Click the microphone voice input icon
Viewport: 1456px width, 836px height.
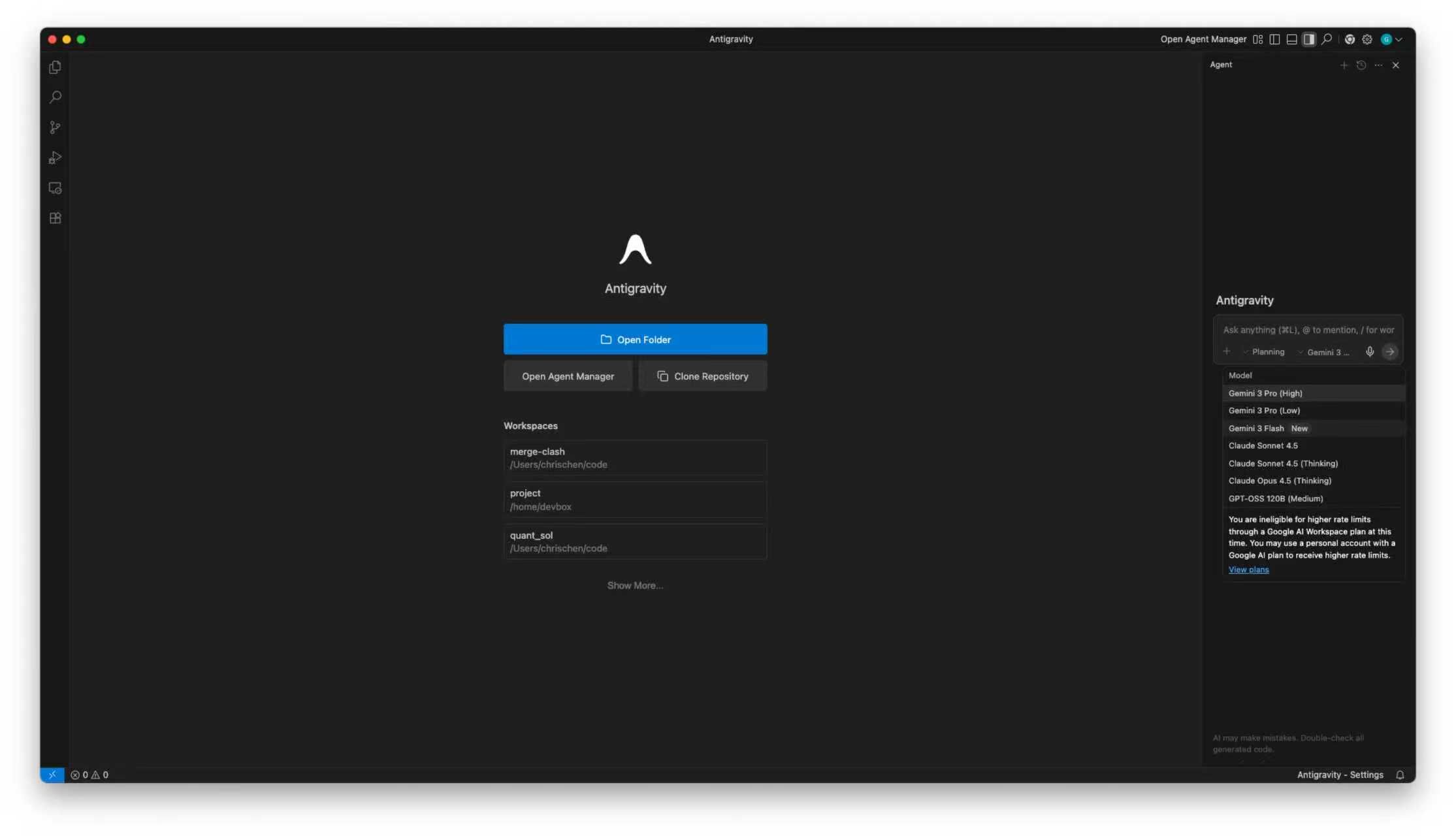point(1370,352)
